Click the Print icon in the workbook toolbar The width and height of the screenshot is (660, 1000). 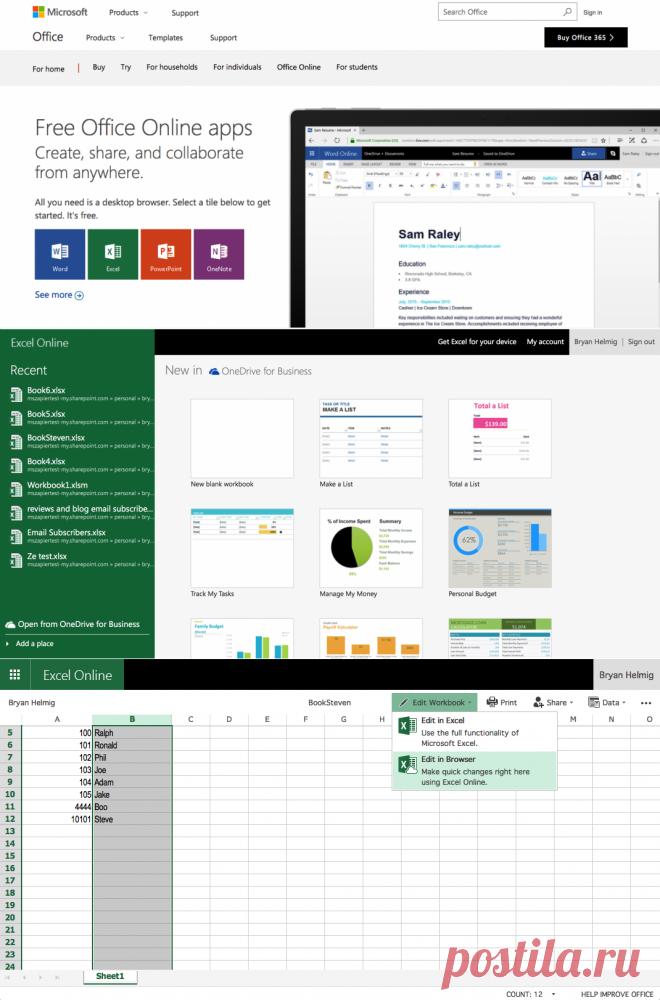[x=492, y=702]
